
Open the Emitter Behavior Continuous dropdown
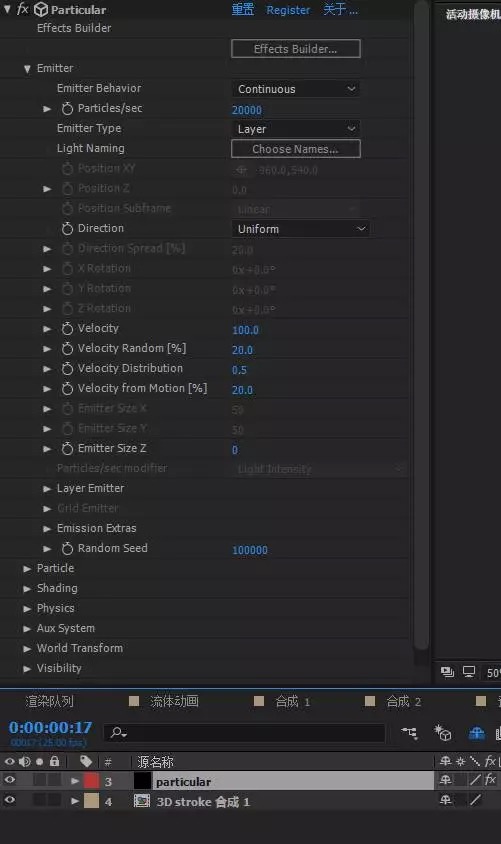pos(297,89)
